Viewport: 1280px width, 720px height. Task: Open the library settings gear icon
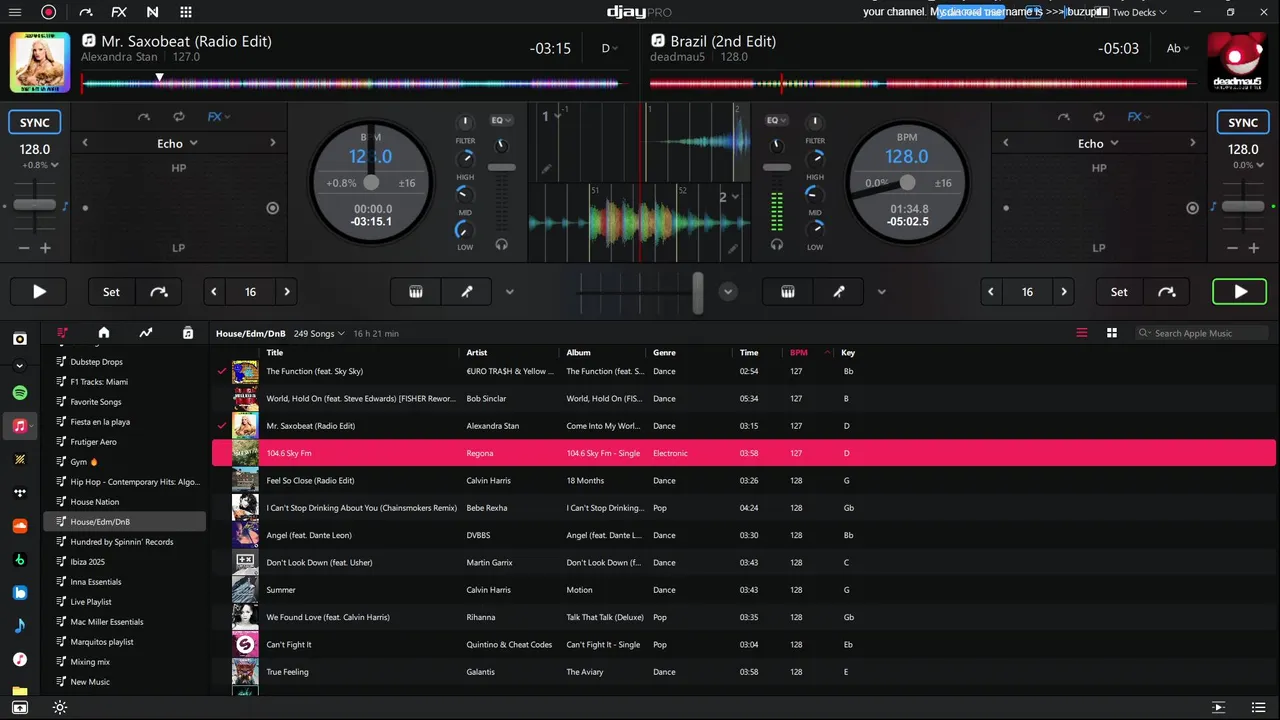pos(60,708)
